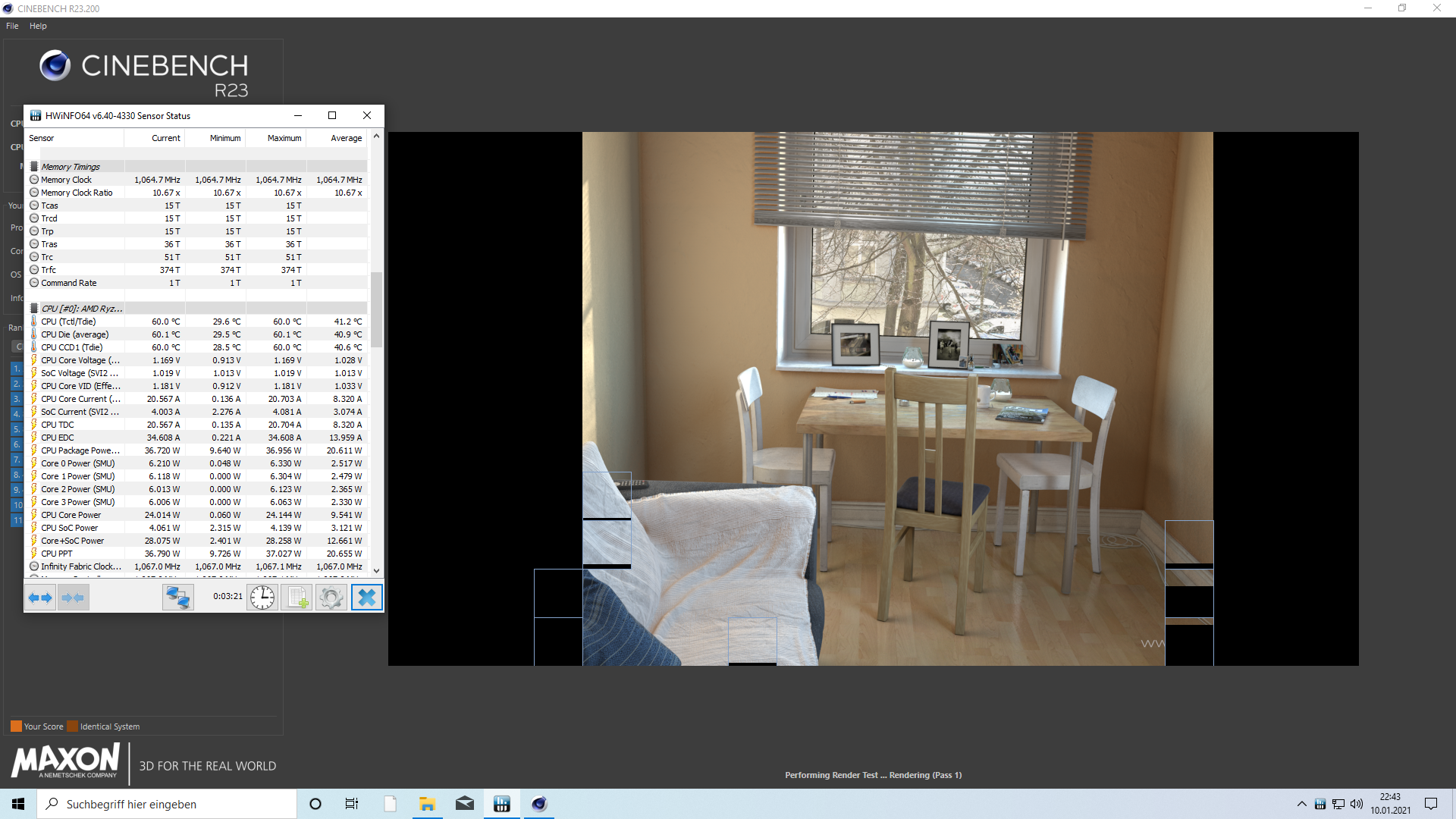Close sensors with the blue X icon

pyautogui.click(x=367, y=598)
